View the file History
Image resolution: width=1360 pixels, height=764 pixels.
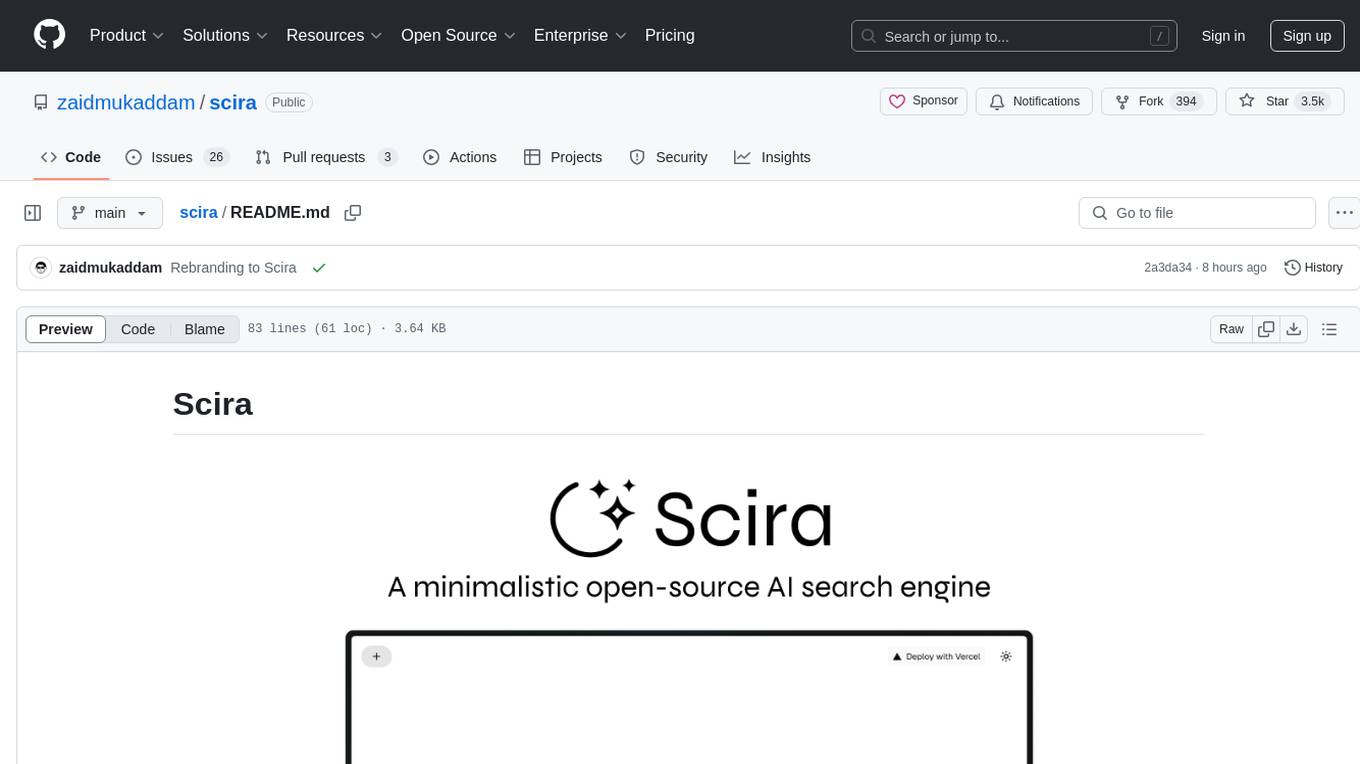1313,267
